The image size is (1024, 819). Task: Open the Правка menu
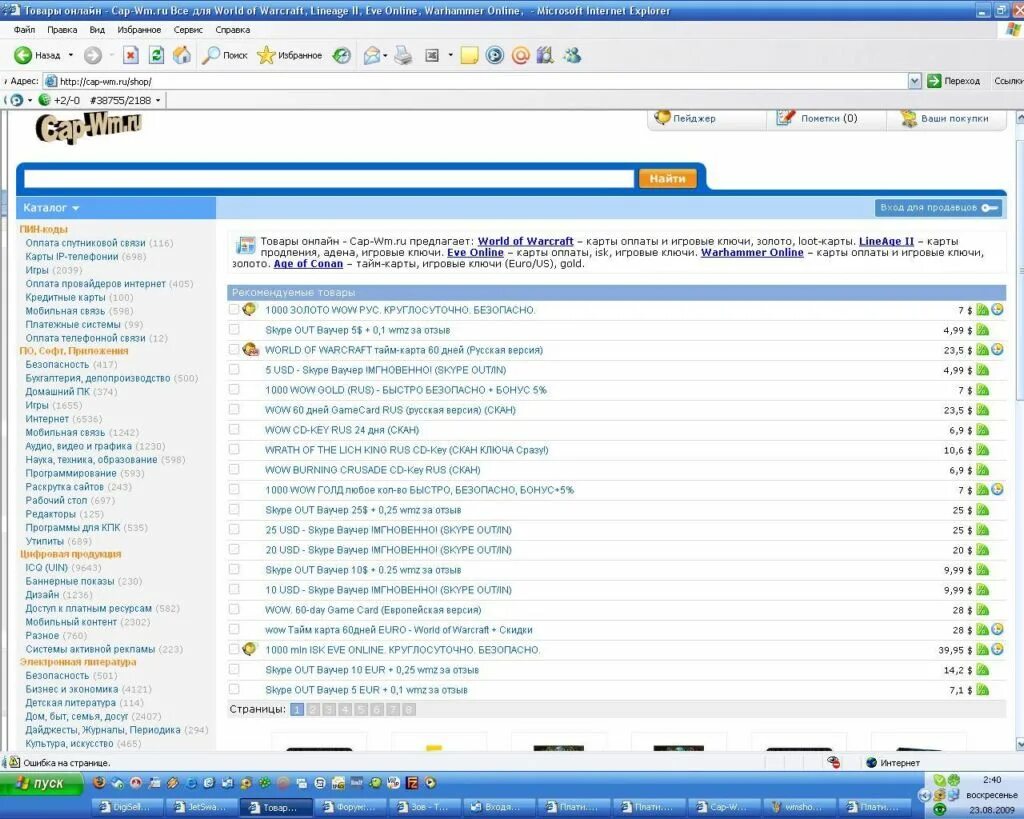point(62,29)
